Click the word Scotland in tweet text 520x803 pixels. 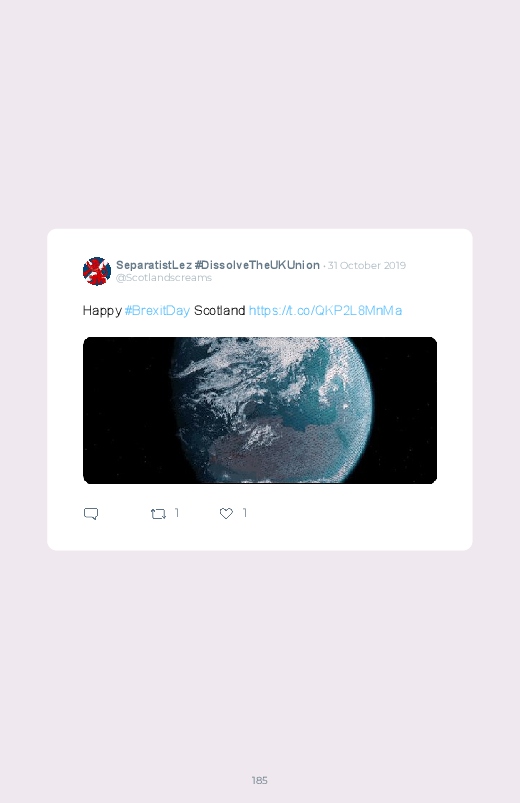click(220, 310)
